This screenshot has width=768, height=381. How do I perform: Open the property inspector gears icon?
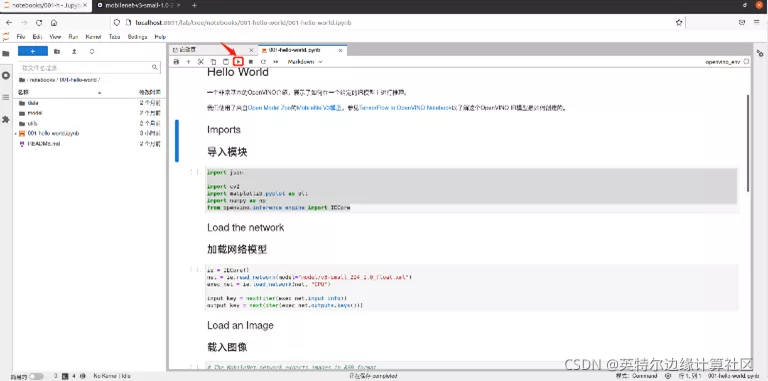[x=760, y=53]
